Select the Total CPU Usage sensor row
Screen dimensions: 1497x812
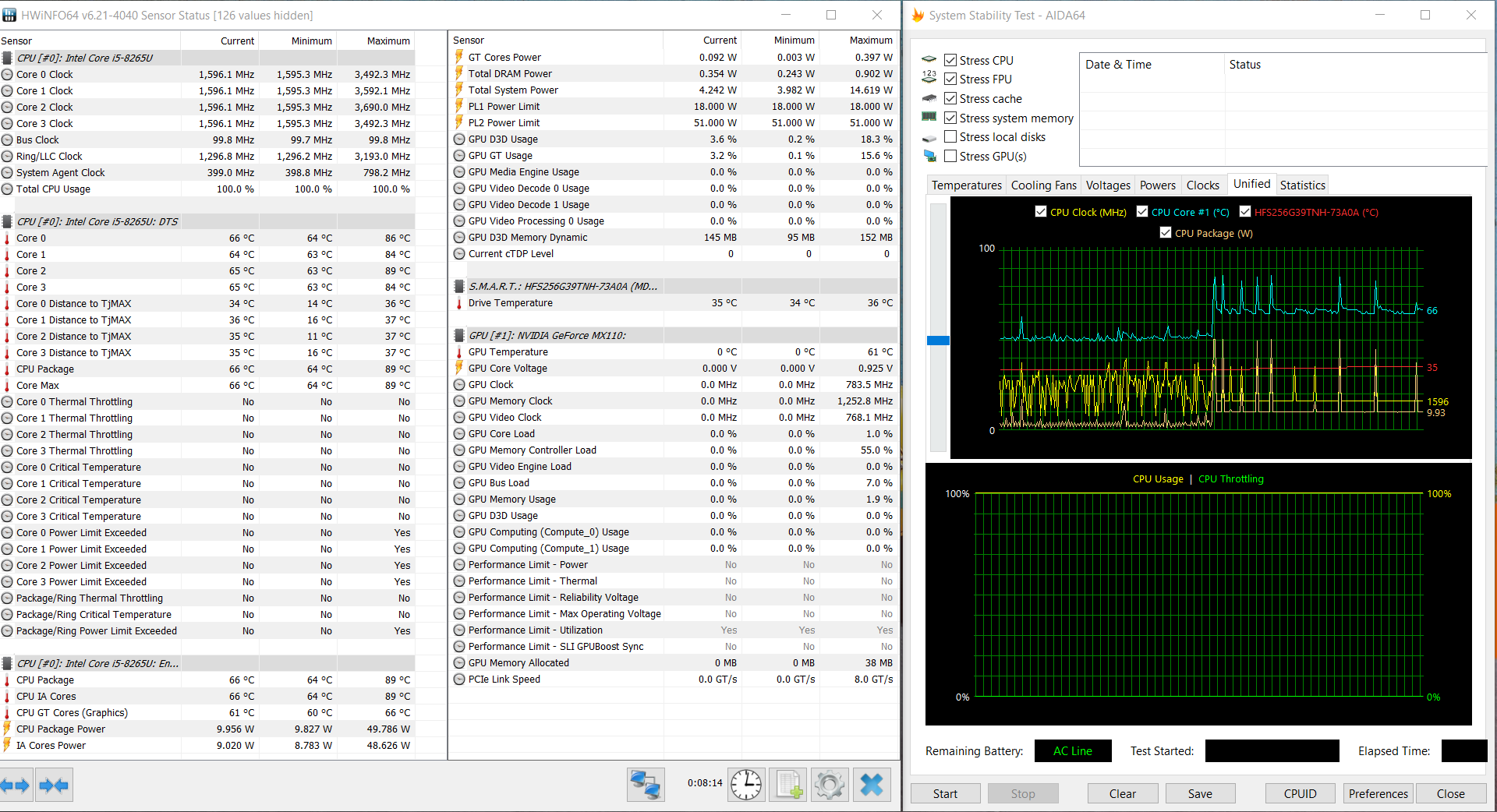pos(207,189)
